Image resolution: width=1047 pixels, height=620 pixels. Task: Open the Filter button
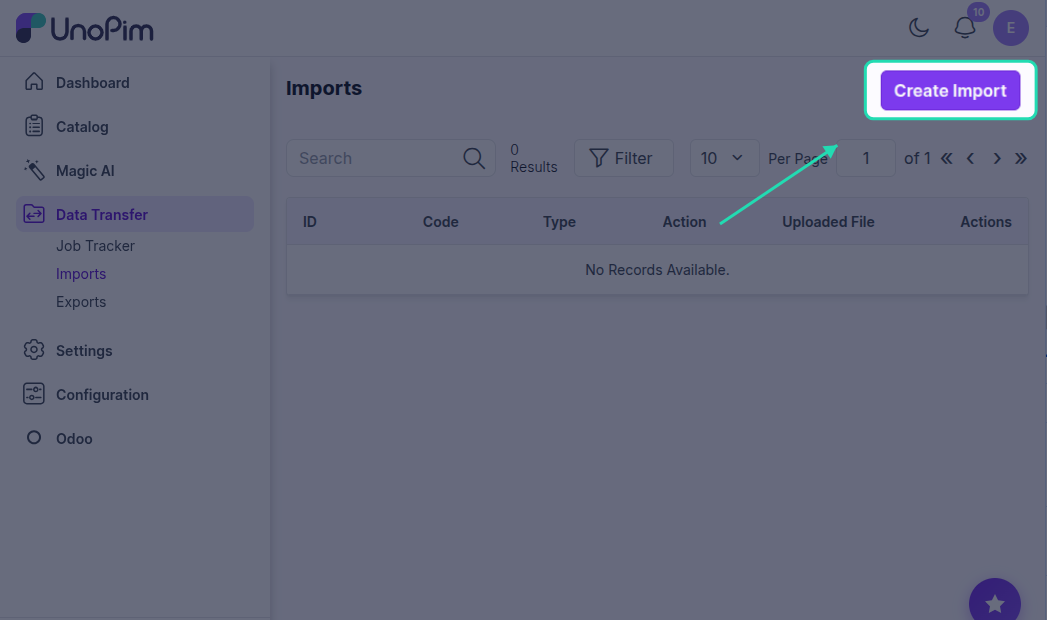pyautogui.click(x=624, y=158)
